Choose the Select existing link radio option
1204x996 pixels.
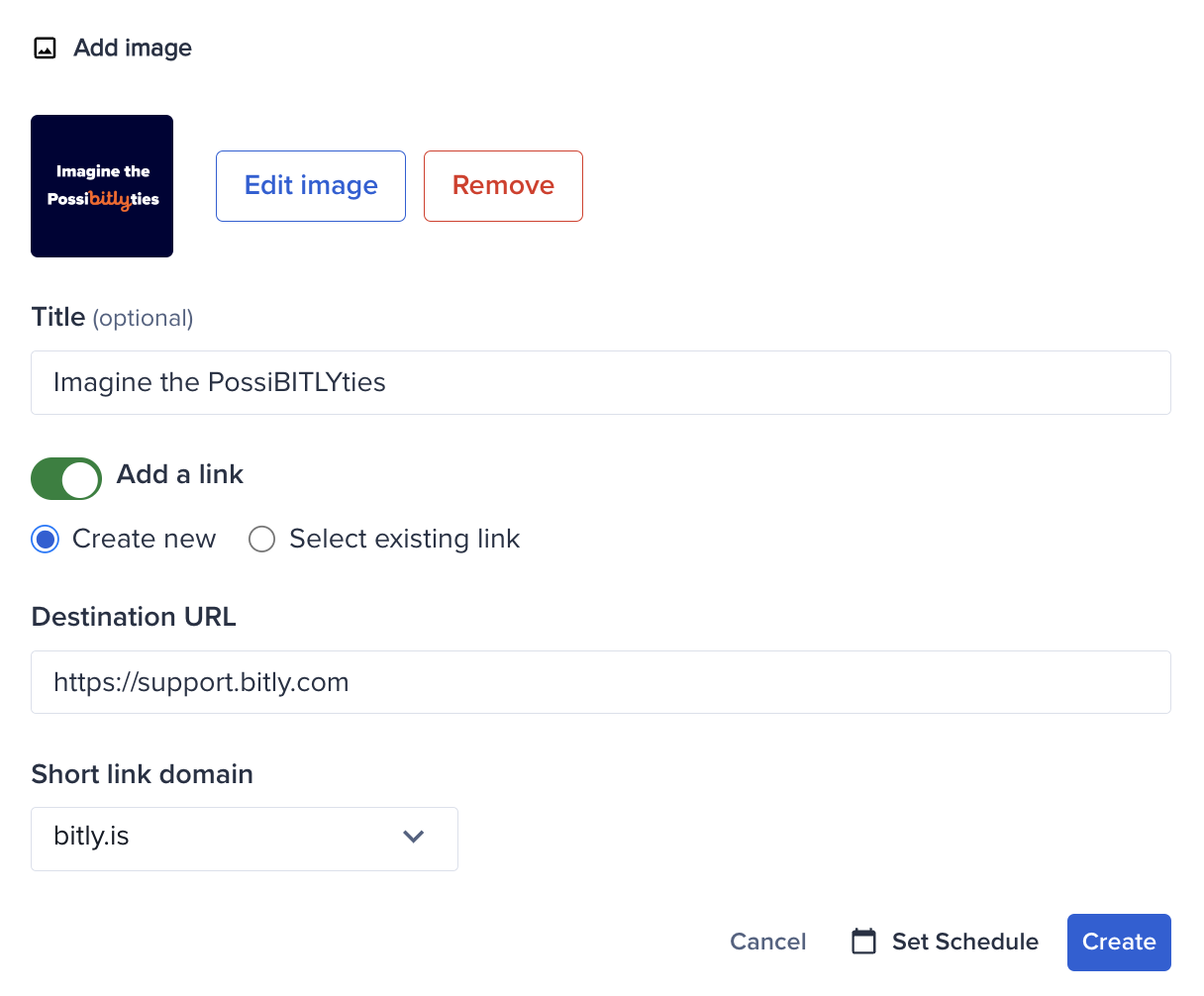(261, 539)
